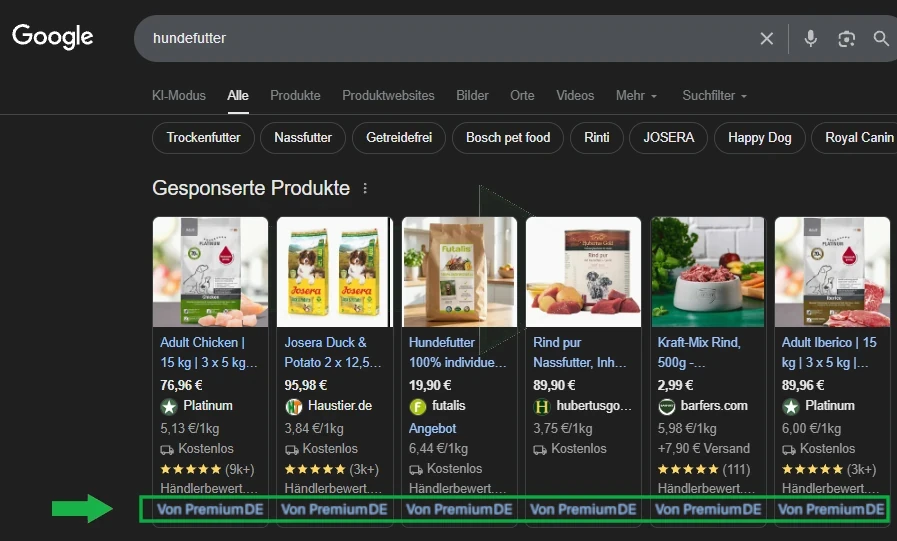This screenshot has width=897, height=541.
Task: Open the Gesponserte Produkte three-dot menu
Action: tap(365, 188)
